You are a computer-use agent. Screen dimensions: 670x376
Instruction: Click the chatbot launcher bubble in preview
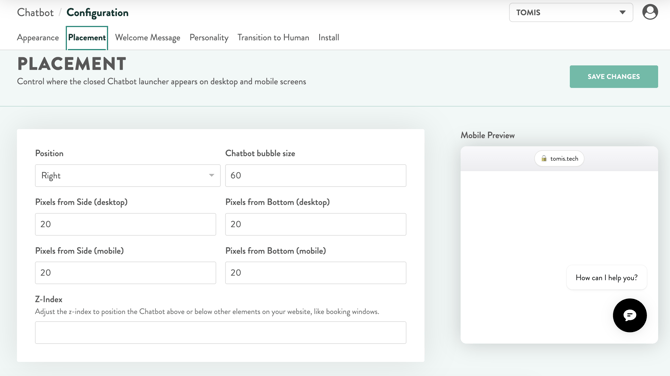coord(629,315)
